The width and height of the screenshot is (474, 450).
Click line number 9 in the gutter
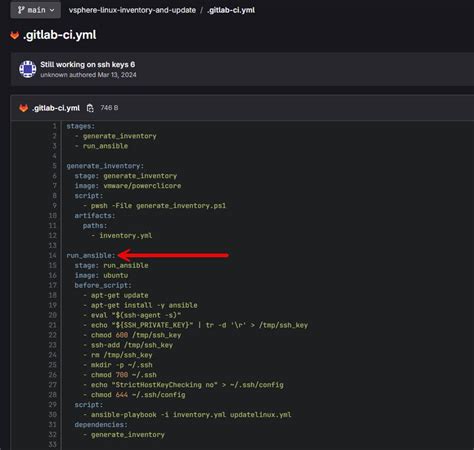[x=54, y=206]
